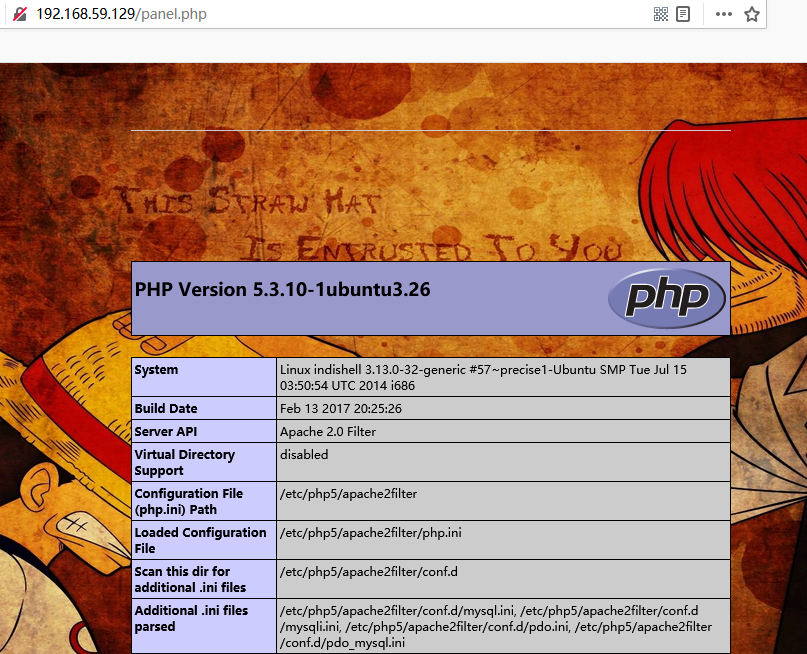Select the /etc/php5/apache2filter/conf.d value
The width and height of the screenshot is (807, 654).
point(369,572)
